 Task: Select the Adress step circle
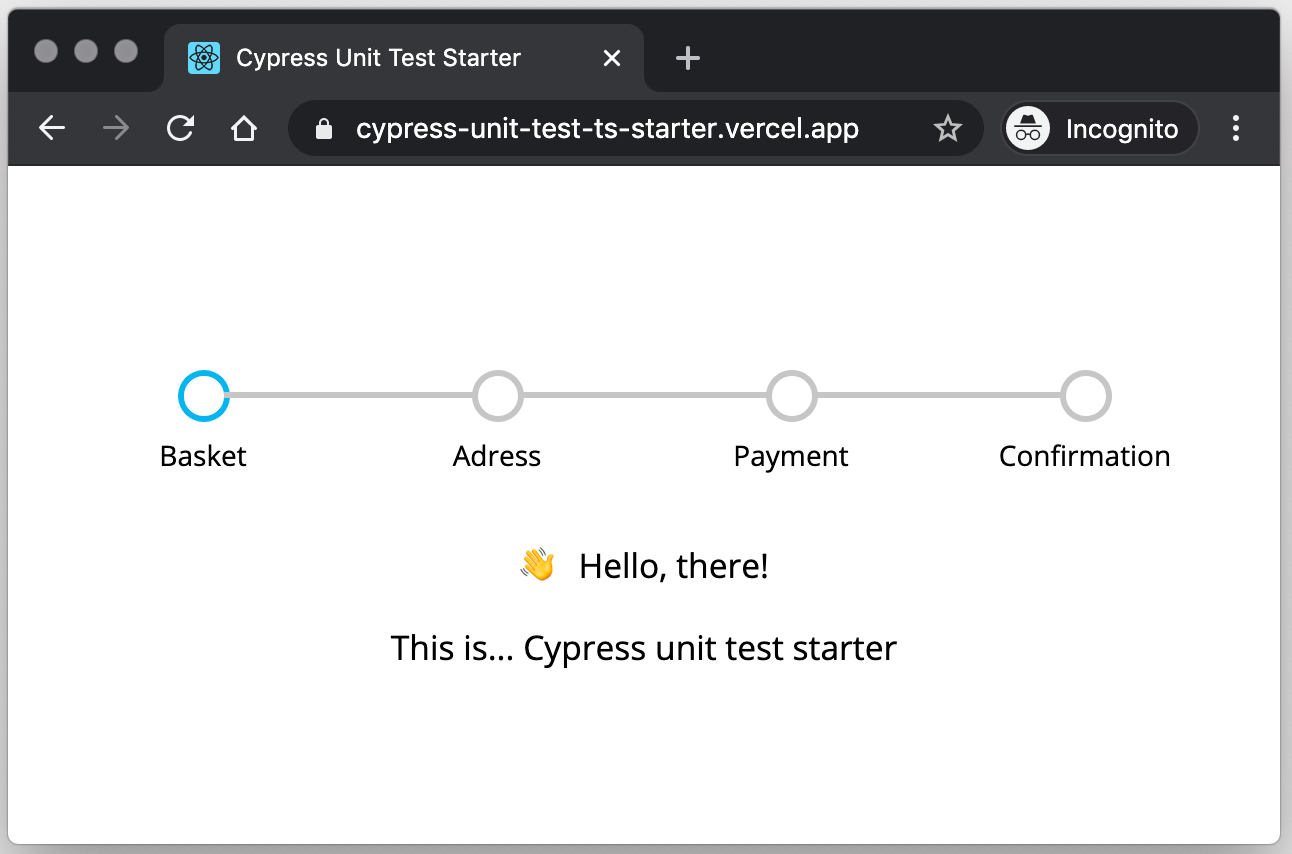[497, 395]
